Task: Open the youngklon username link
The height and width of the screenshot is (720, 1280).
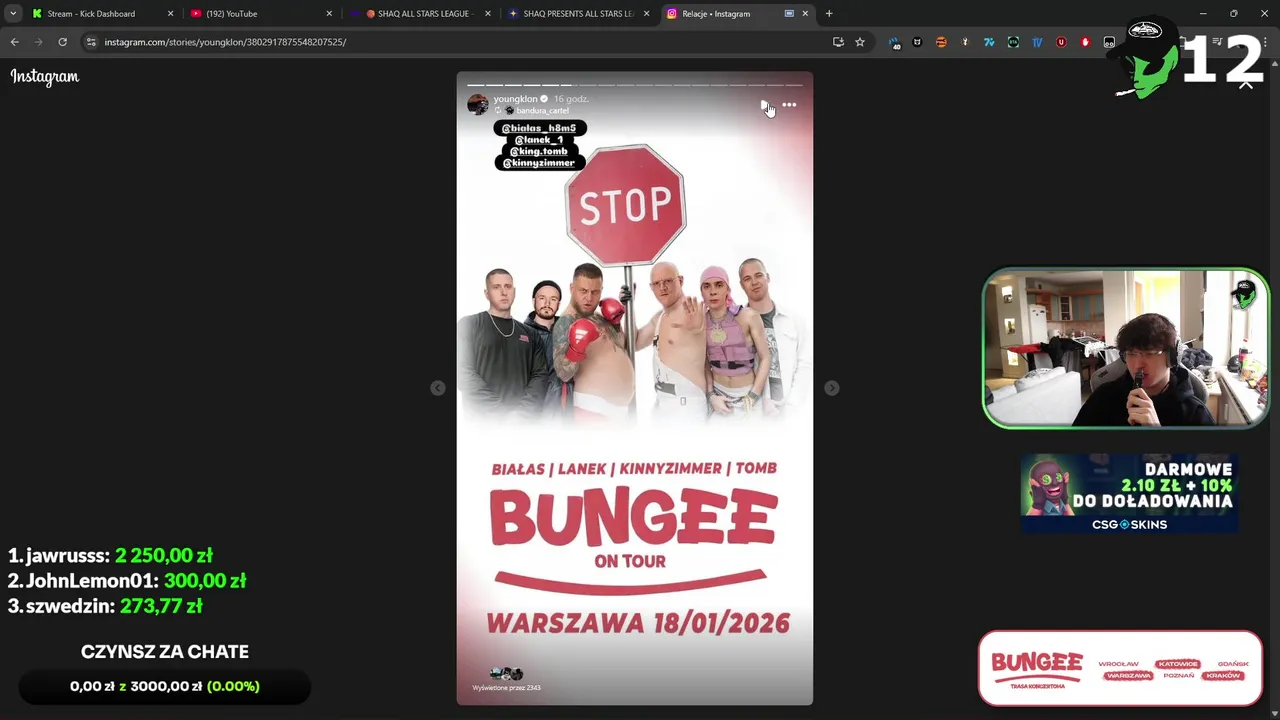Action: click(x=515, y=99)
